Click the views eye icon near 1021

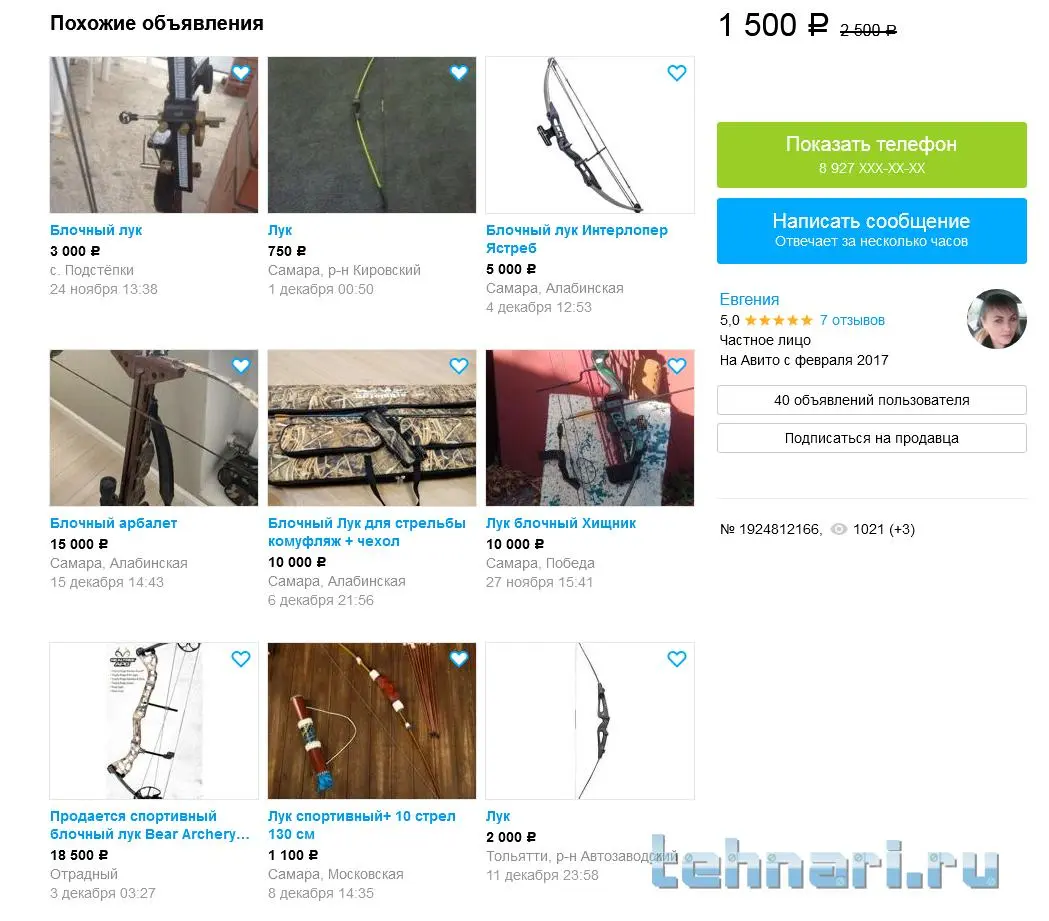838,529
